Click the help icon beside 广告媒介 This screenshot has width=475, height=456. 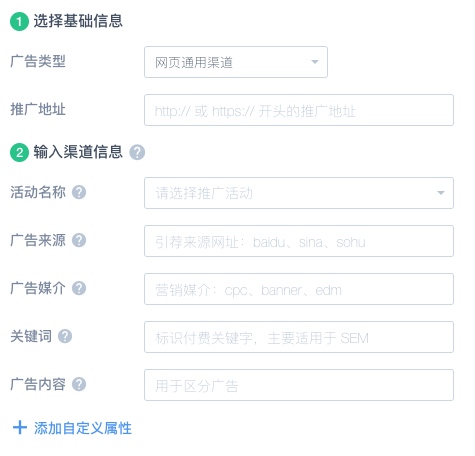tap(79, 288)
